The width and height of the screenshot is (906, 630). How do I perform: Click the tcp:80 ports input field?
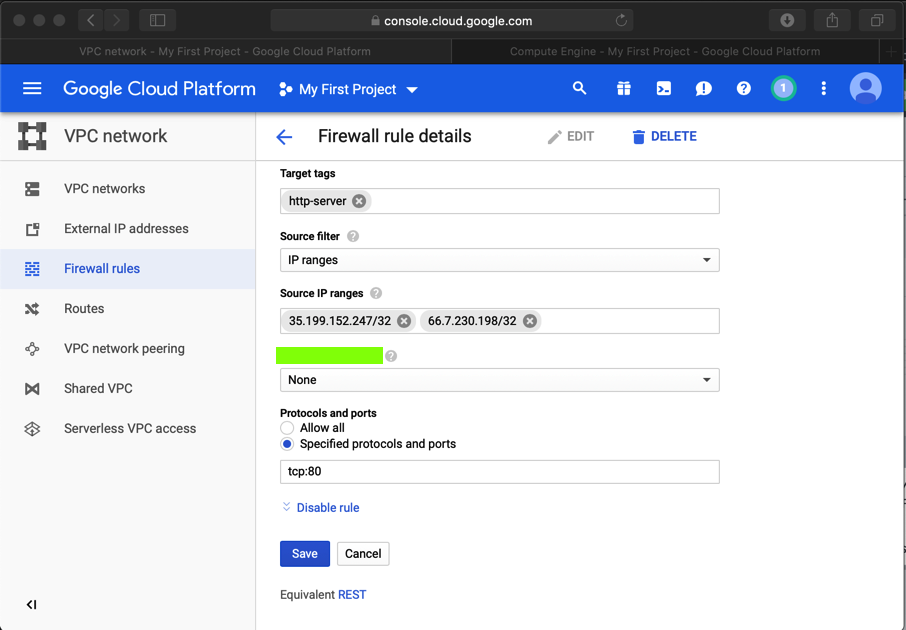click(x=499, y=472)
